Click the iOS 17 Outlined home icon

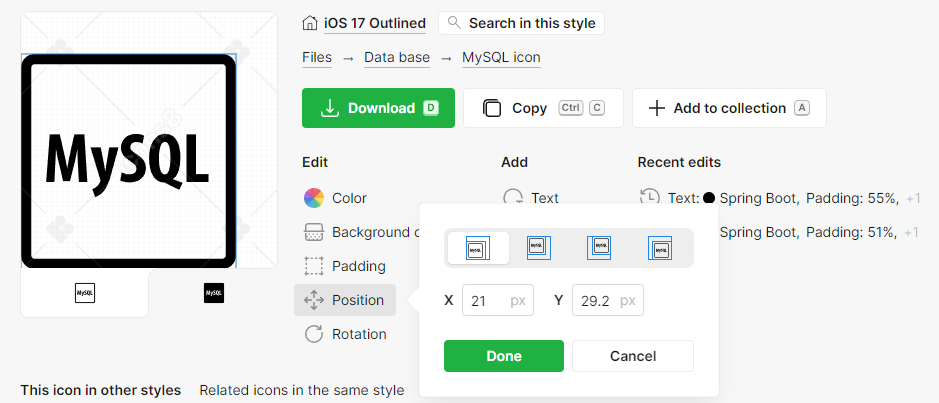pyautogui.click(x=310, y=23)
